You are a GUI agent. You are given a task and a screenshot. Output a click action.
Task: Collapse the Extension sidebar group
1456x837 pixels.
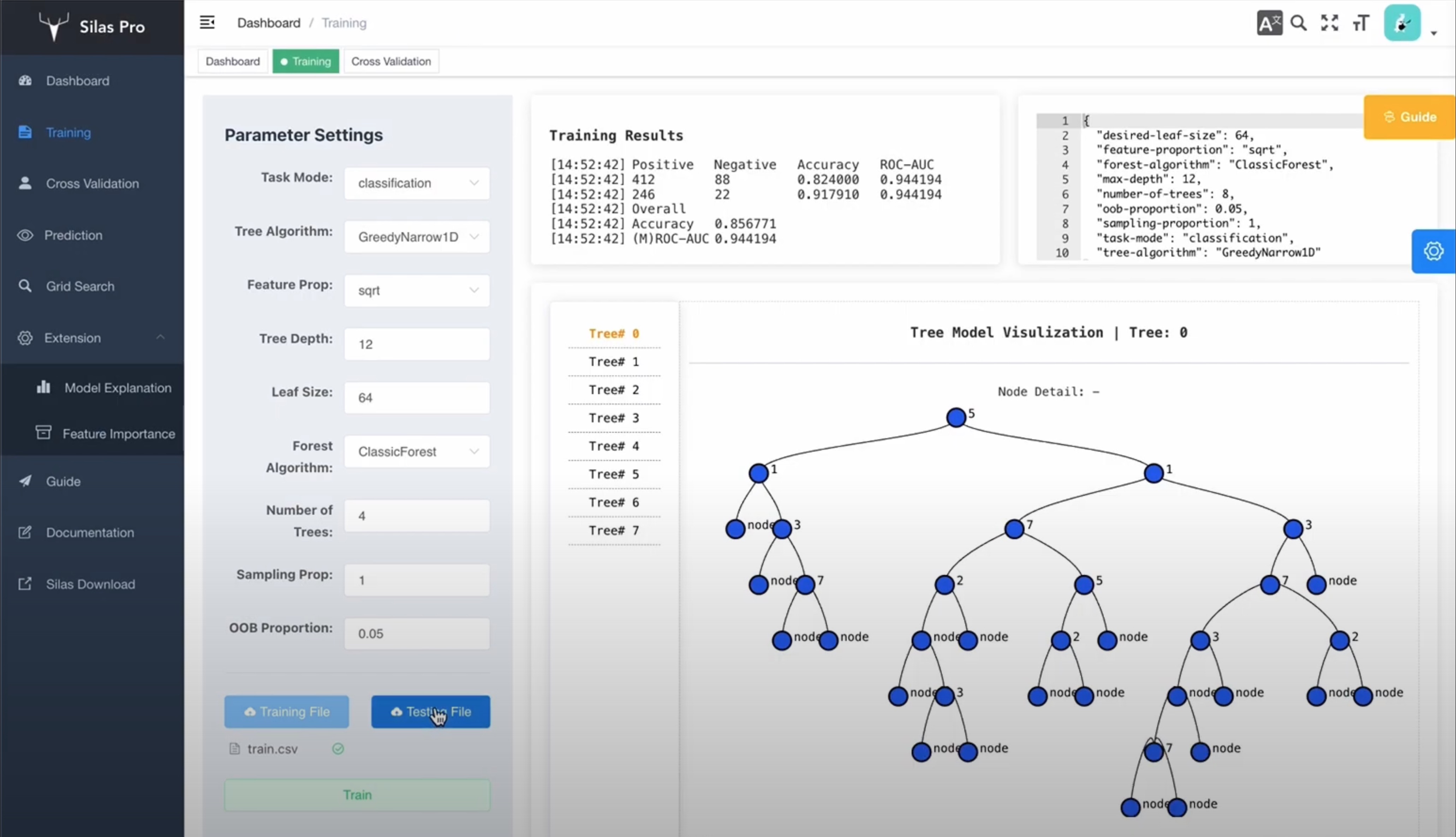tap(92, 337)
